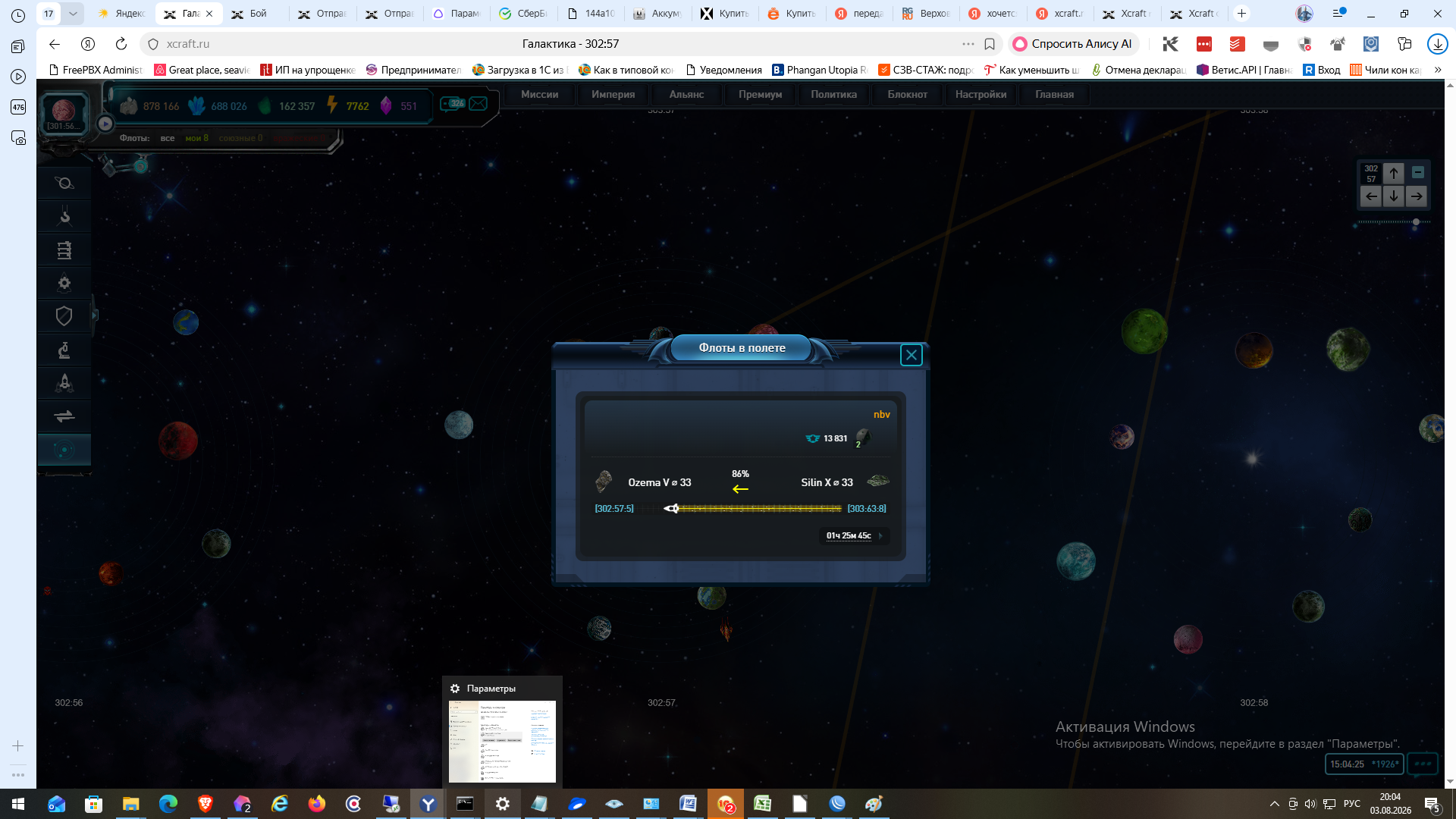The width and height of the screenshot is (1456, 819).
Task: Open the construction crane sidebar icon
Action: click(64, 216)
